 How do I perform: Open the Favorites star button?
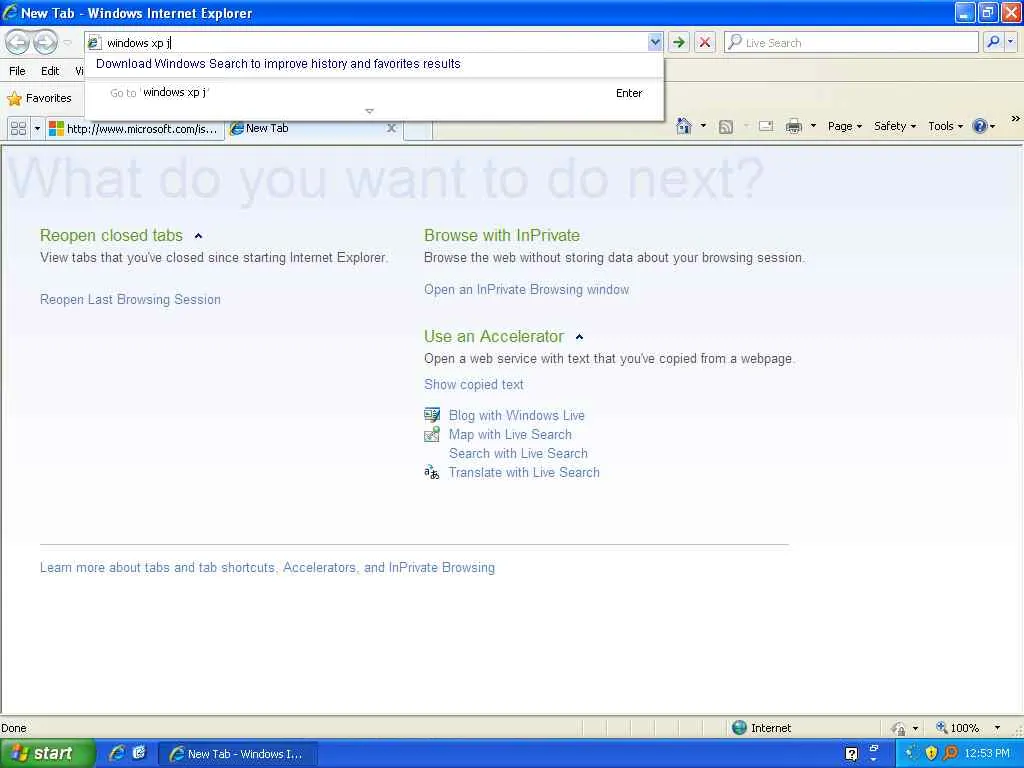click(39, 99)
